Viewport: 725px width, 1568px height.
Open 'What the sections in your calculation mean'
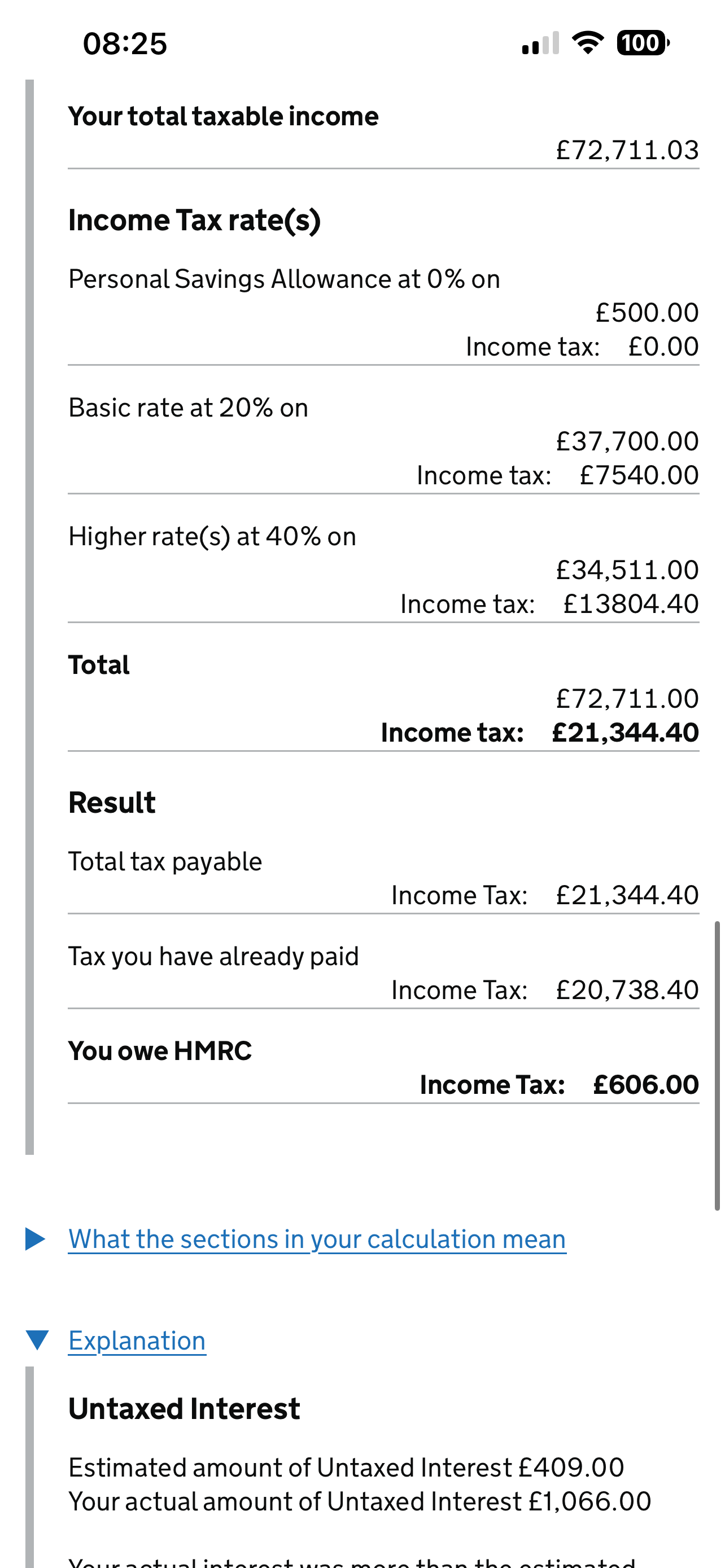pos(317,1239)
